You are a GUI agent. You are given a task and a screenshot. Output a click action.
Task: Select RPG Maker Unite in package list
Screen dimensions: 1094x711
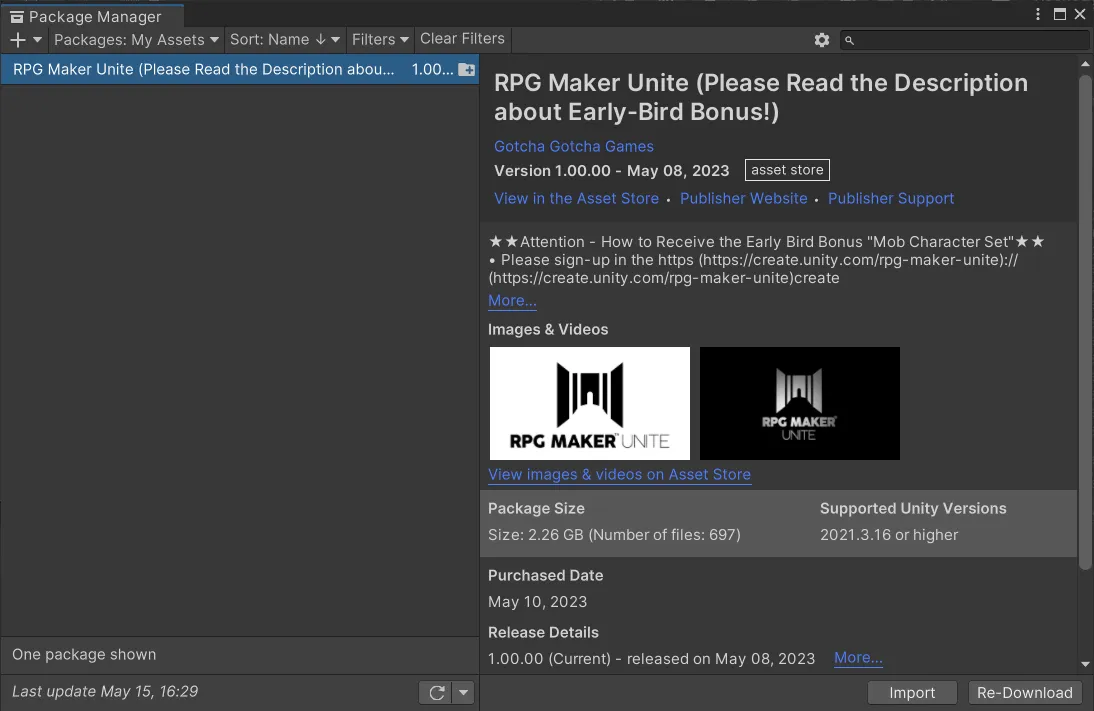tap(204, 70)
